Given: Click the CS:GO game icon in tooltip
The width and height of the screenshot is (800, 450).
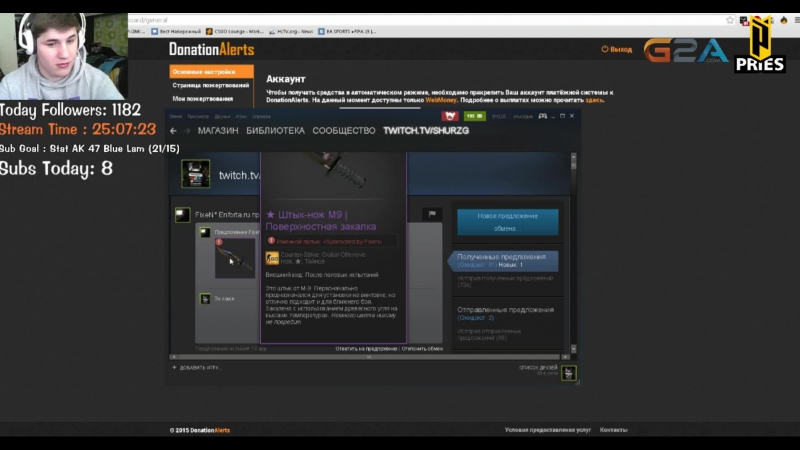Looking at the screenshot, I should tap(272, 258).
